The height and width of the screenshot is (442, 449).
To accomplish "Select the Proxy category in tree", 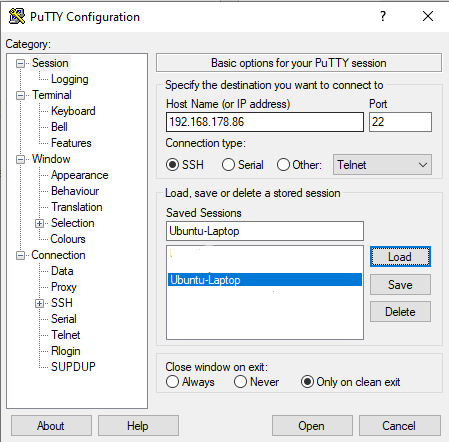I will 64,287.
